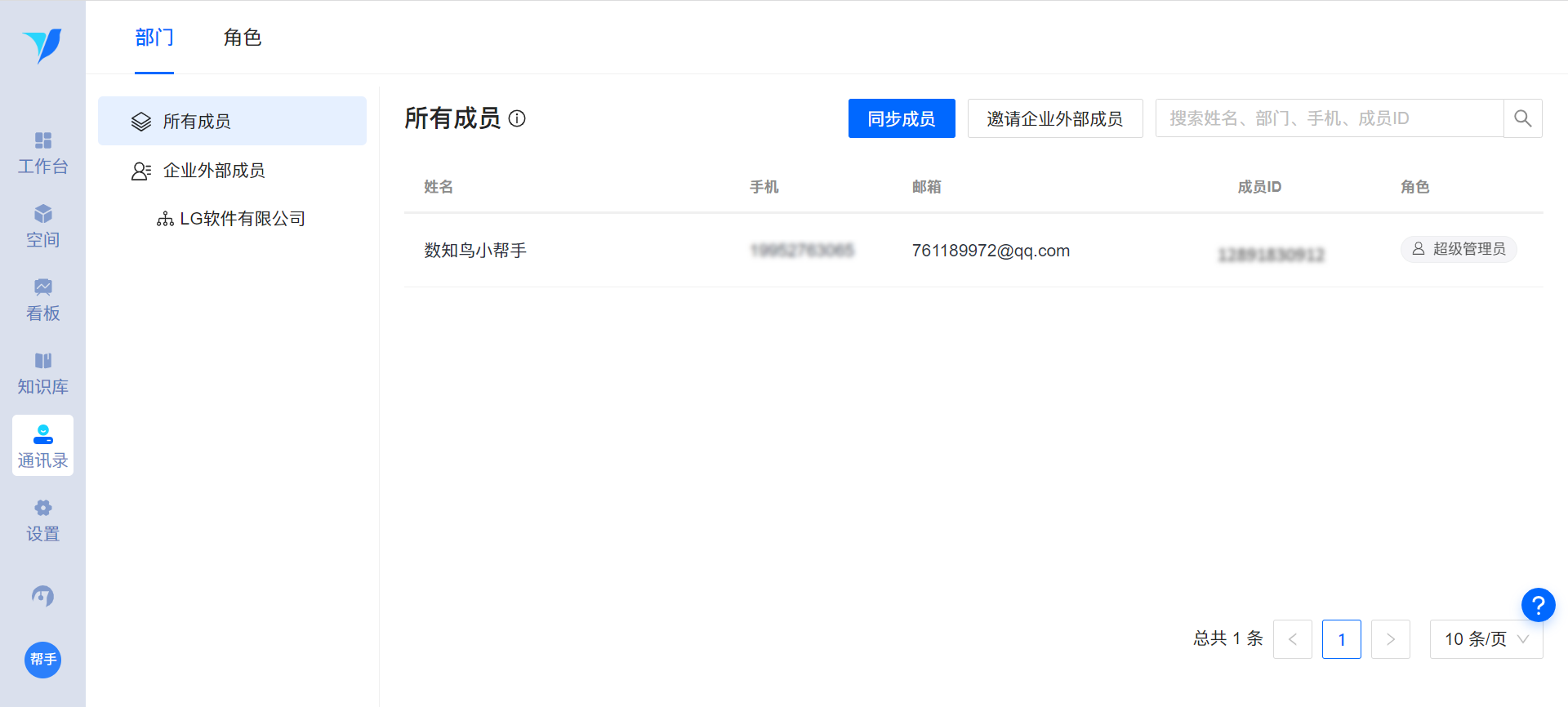The width and height of the screenshot is (1568, 707).
Task: Click the 邮箱 column header
Action: (927, 187)
